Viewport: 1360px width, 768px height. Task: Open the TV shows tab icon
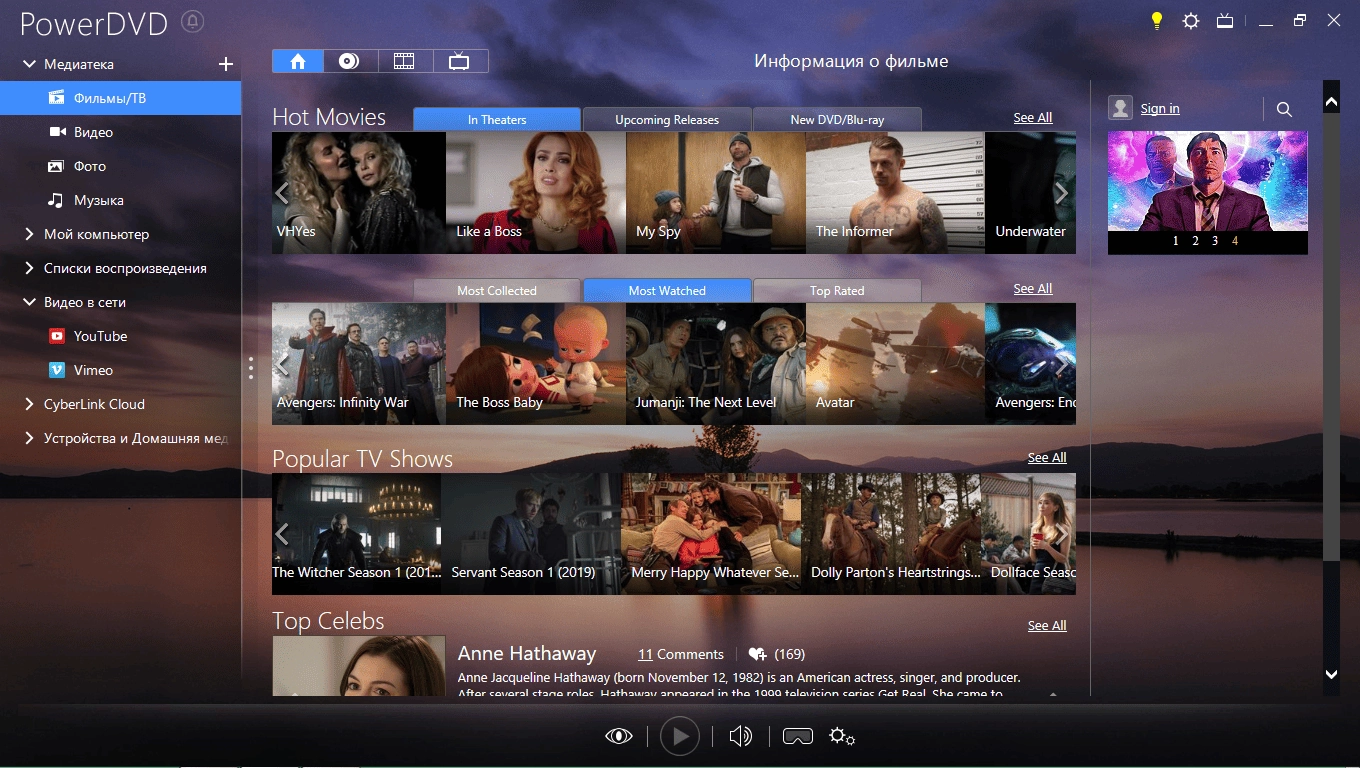[459, 61]
